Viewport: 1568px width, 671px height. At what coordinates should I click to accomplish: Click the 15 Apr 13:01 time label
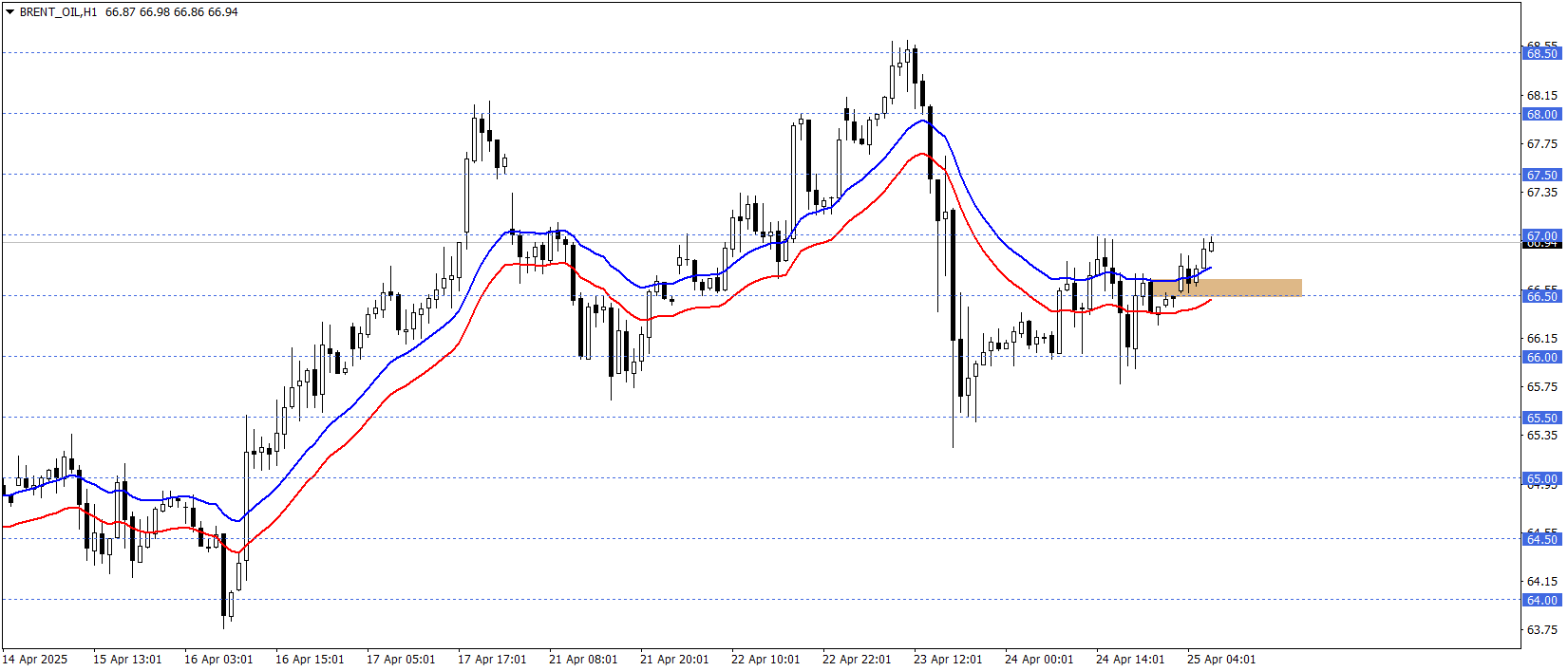pyautogui.click(x=127, y=659)
